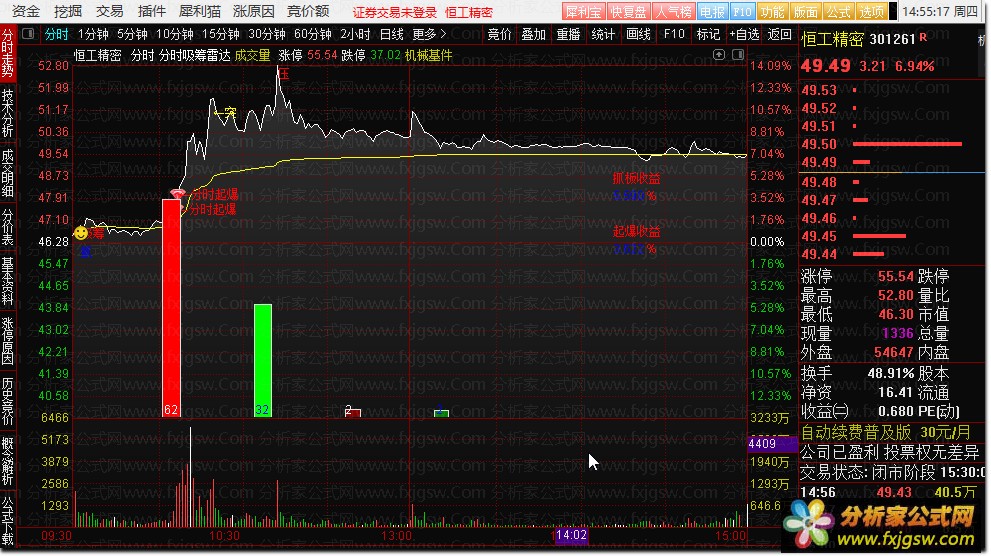Open the 技术分析 sidebar tab
The image size is (991, 556).
pyautogui.click(x=7, y=112)
